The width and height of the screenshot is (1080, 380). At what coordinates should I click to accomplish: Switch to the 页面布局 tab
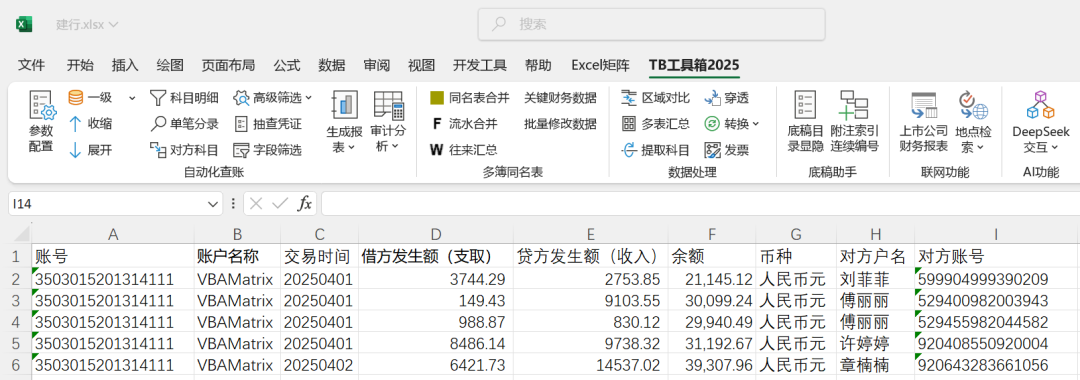[228, 65]
